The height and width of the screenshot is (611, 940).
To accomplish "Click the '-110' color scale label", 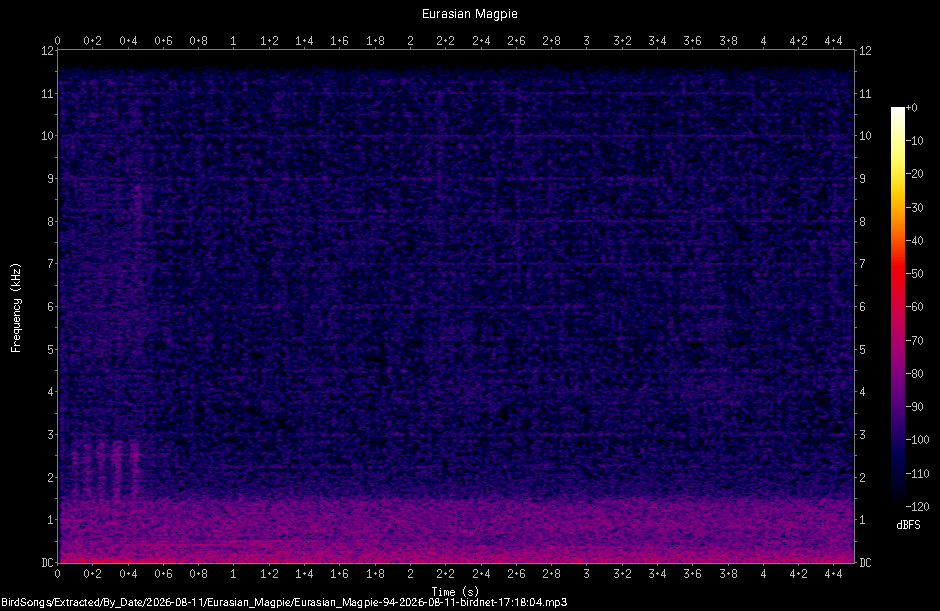I will click(x=917, y=474).
